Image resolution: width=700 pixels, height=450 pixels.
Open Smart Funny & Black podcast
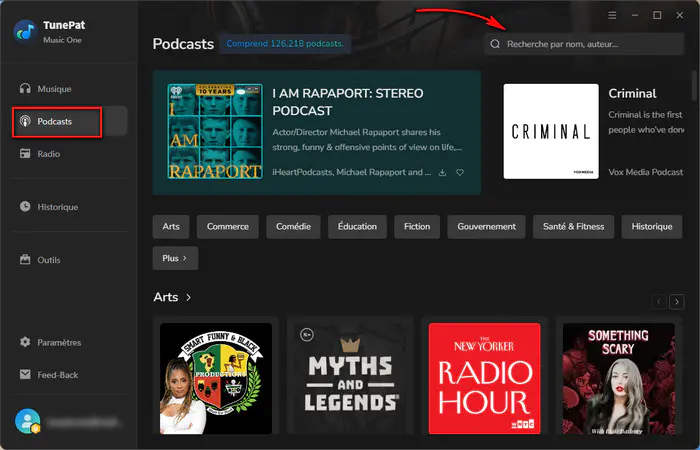(x=216, y=379)
